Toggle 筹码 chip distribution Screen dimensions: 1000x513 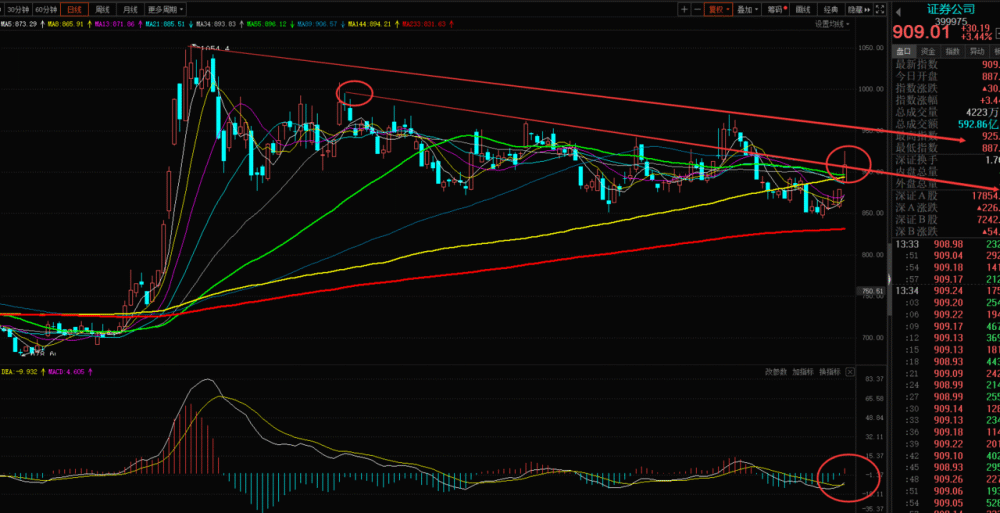point(776,10)
